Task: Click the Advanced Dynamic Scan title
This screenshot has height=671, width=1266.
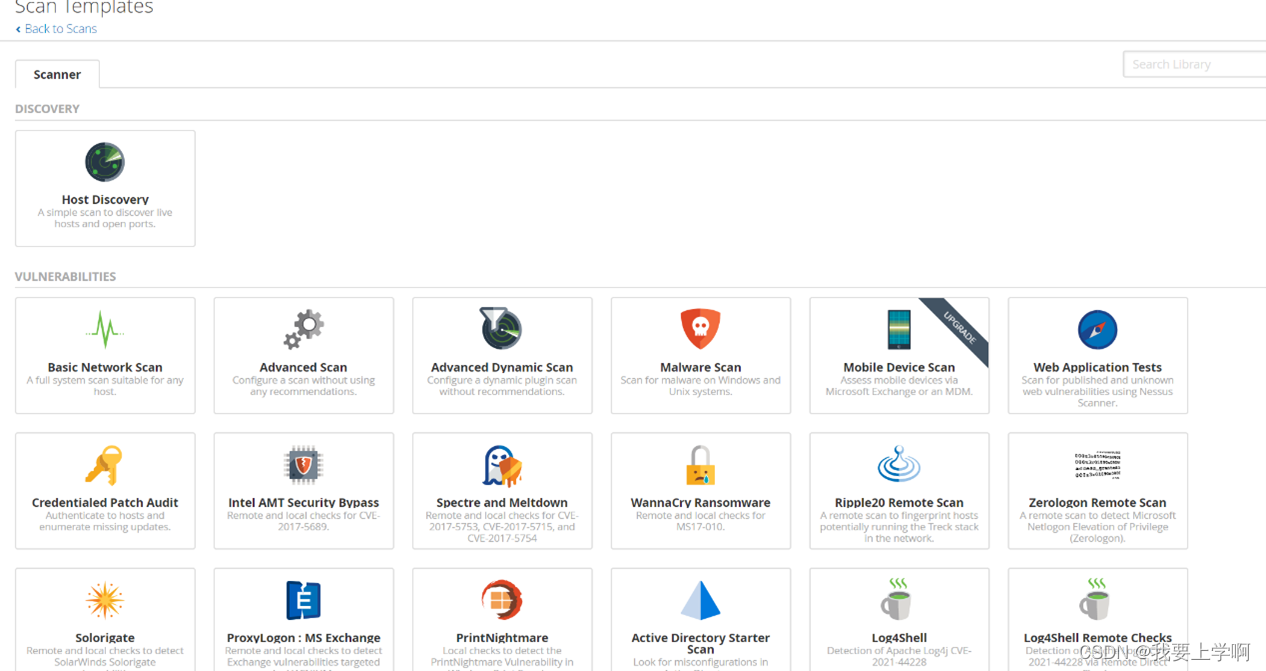Action: (x=502, y=367)
